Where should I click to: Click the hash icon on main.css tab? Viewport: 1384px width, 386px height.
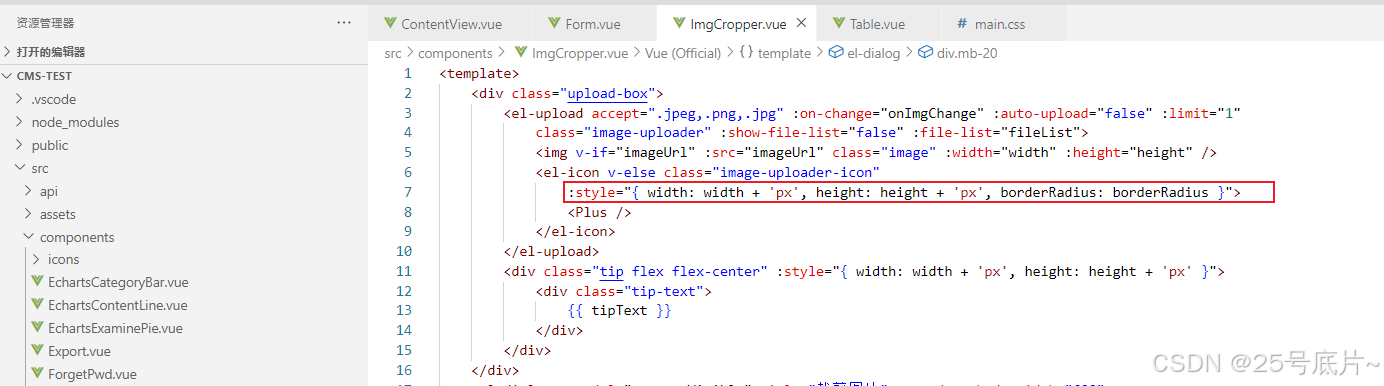(x=962, y=24)
